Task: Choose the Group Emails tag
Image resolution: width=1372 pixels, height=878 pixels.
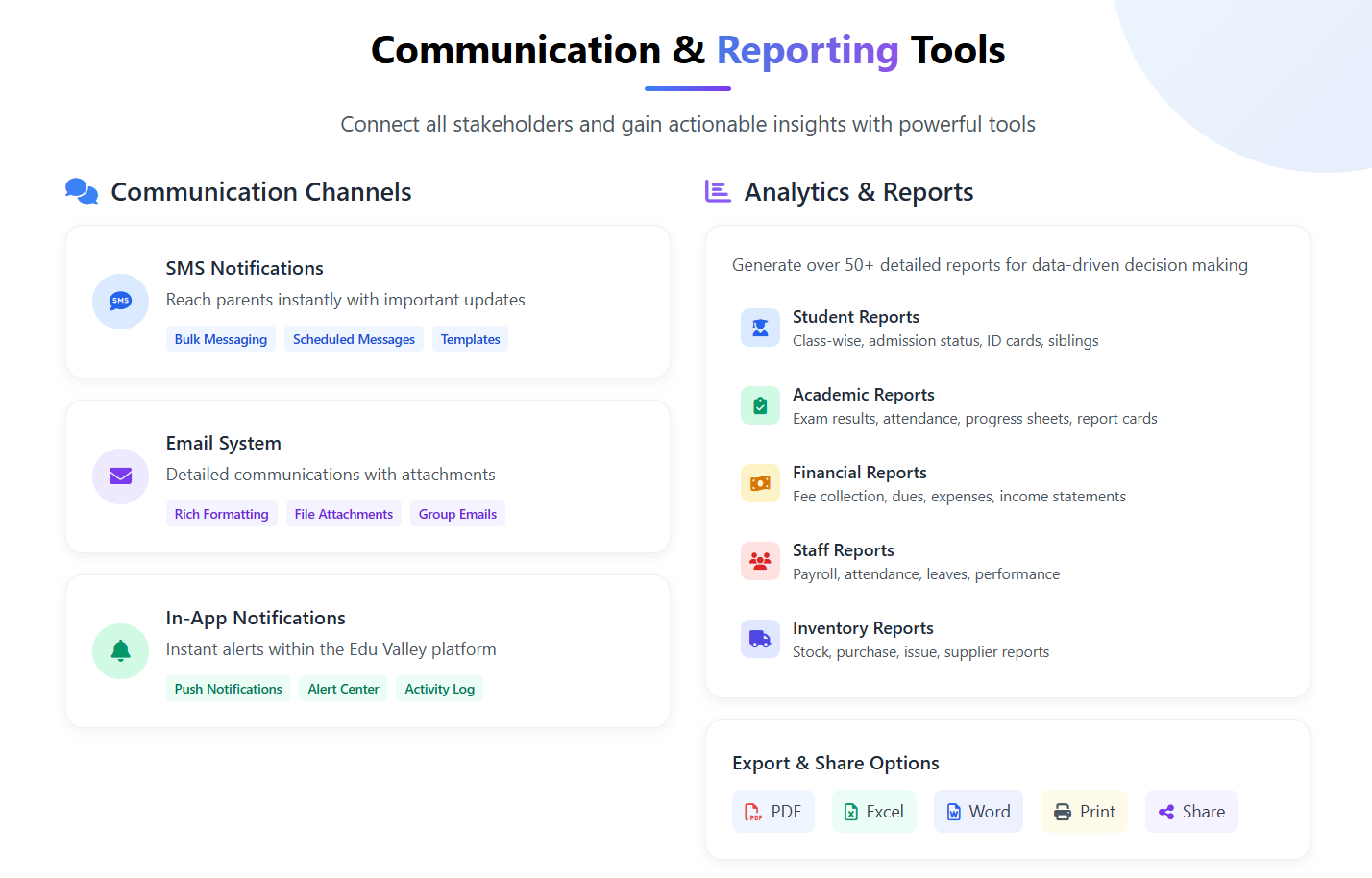Action: (457, 514)
